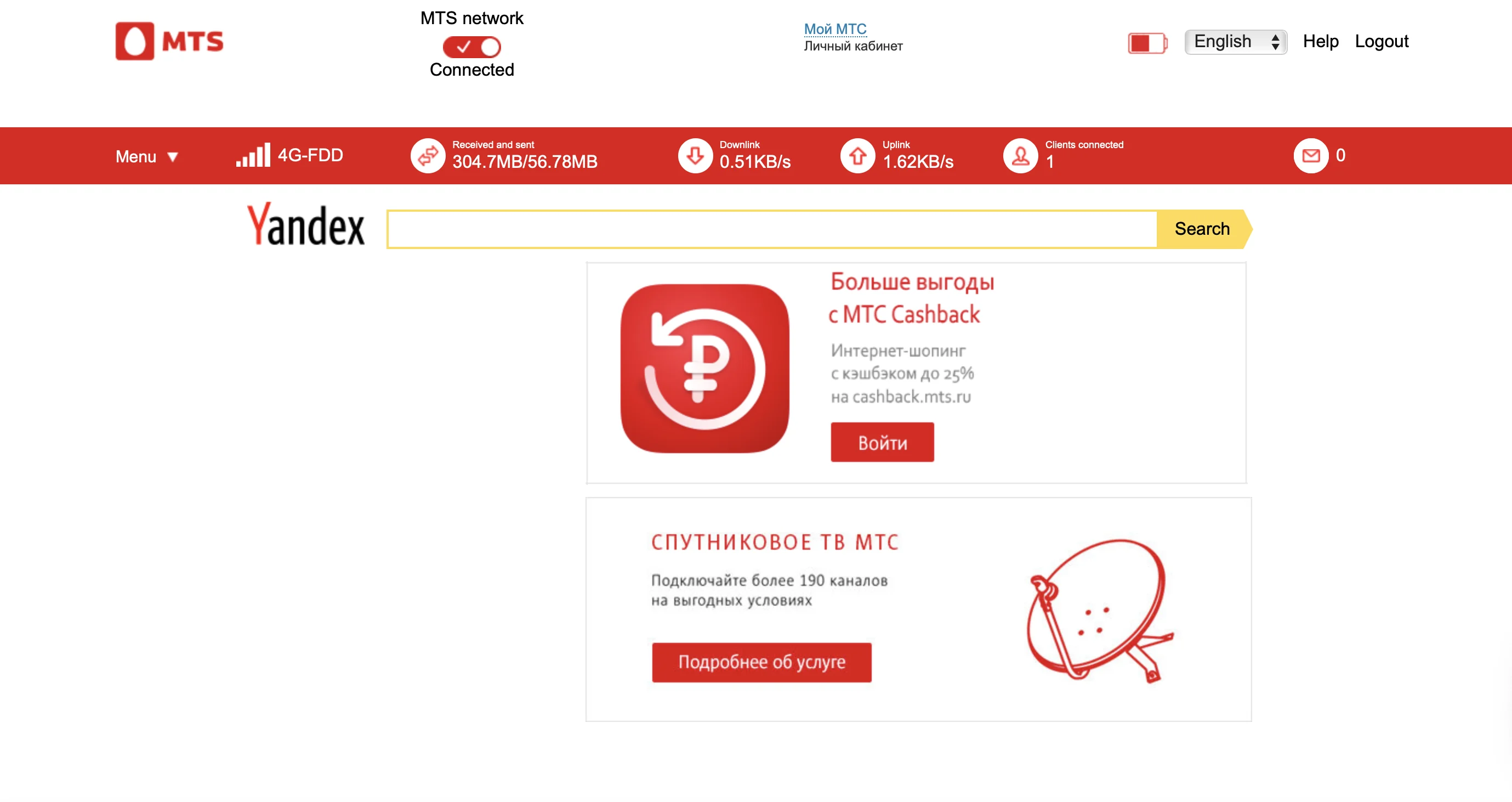Click the MTC Cashback ruble app icon

704,368
